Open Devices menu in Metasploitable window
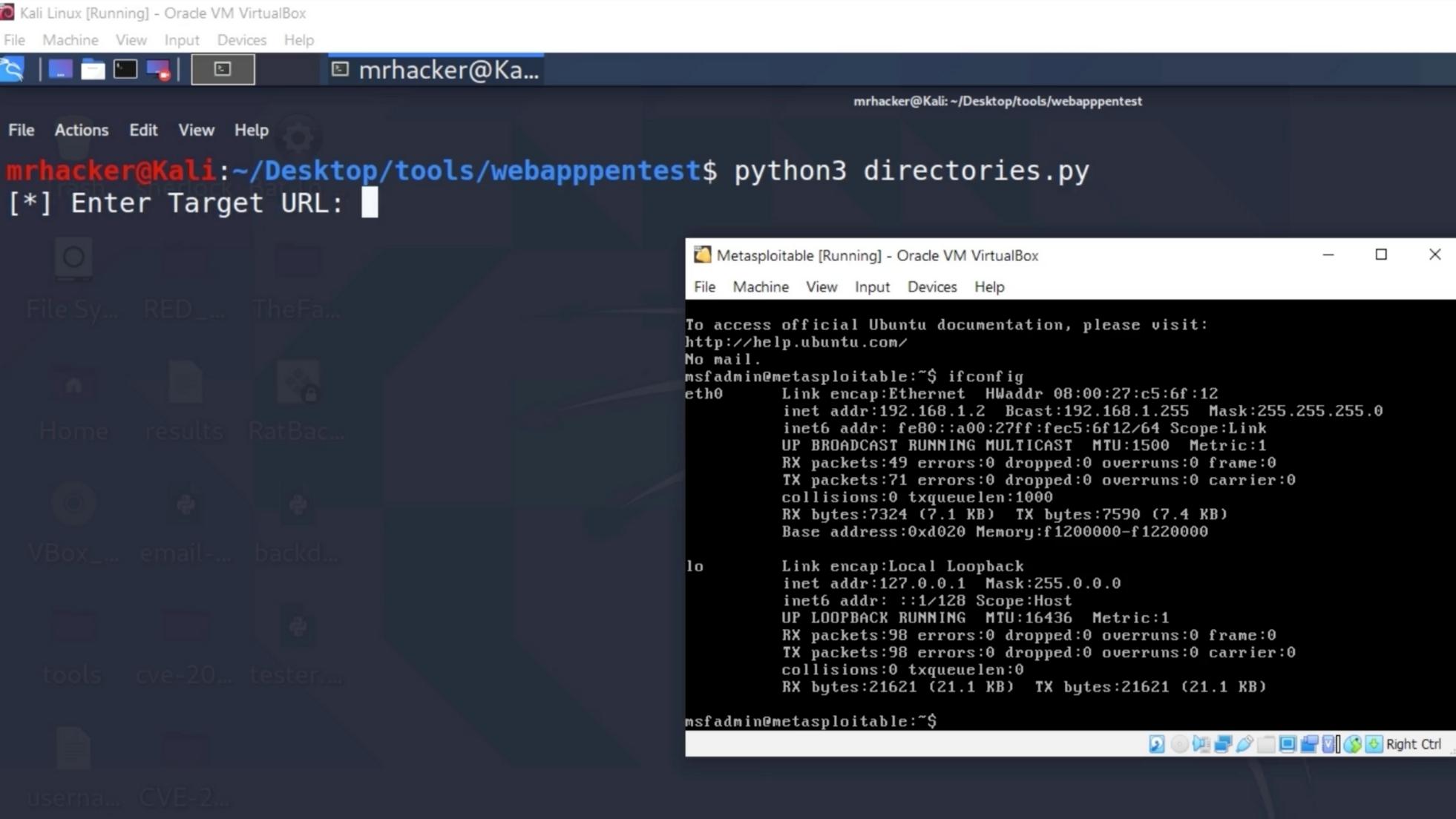 (x=931, y=287)
